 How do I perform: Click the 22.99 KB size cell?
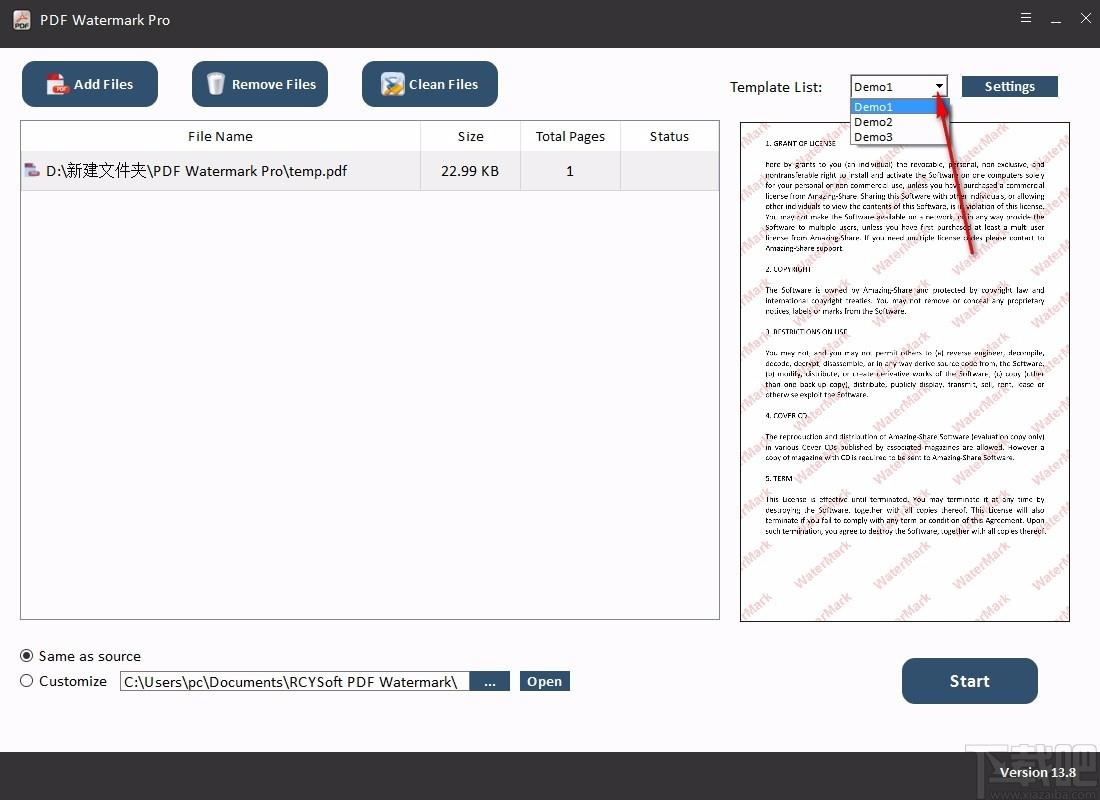[470, 171]
